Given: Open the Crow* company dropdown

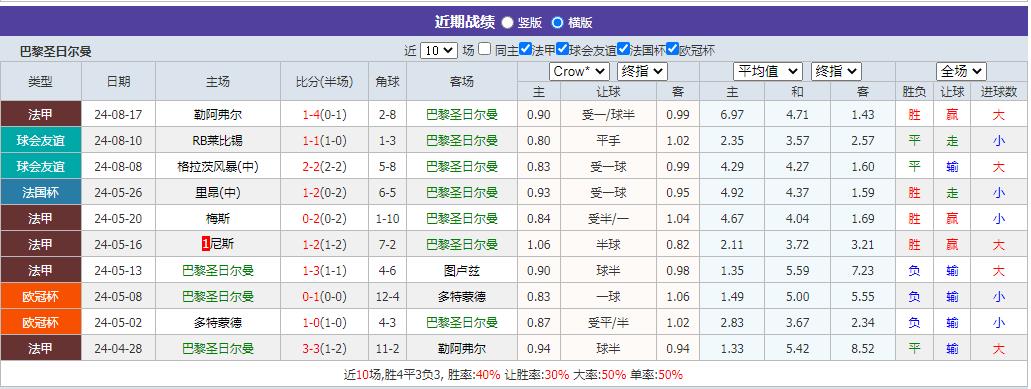Looking at the screenshot, I should [579, 72].
